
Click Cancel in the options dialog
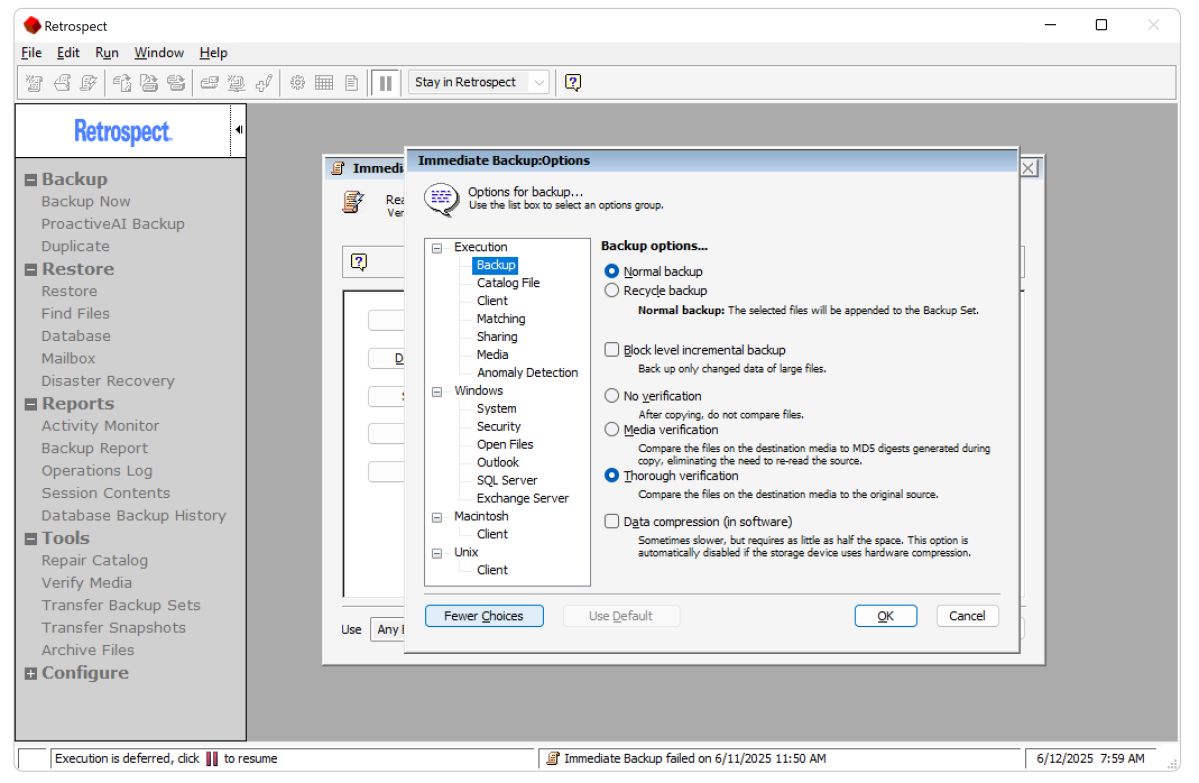[967, 616]
